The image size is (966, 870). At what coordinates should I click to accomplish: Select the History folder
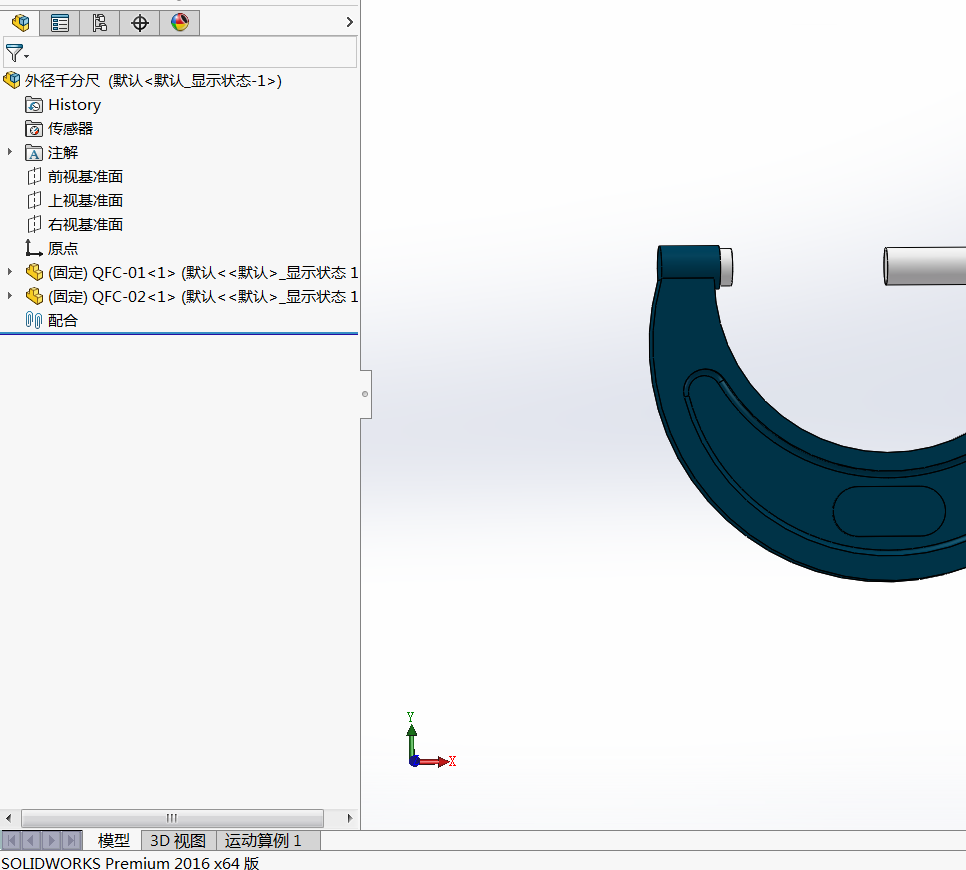(74, 105)
